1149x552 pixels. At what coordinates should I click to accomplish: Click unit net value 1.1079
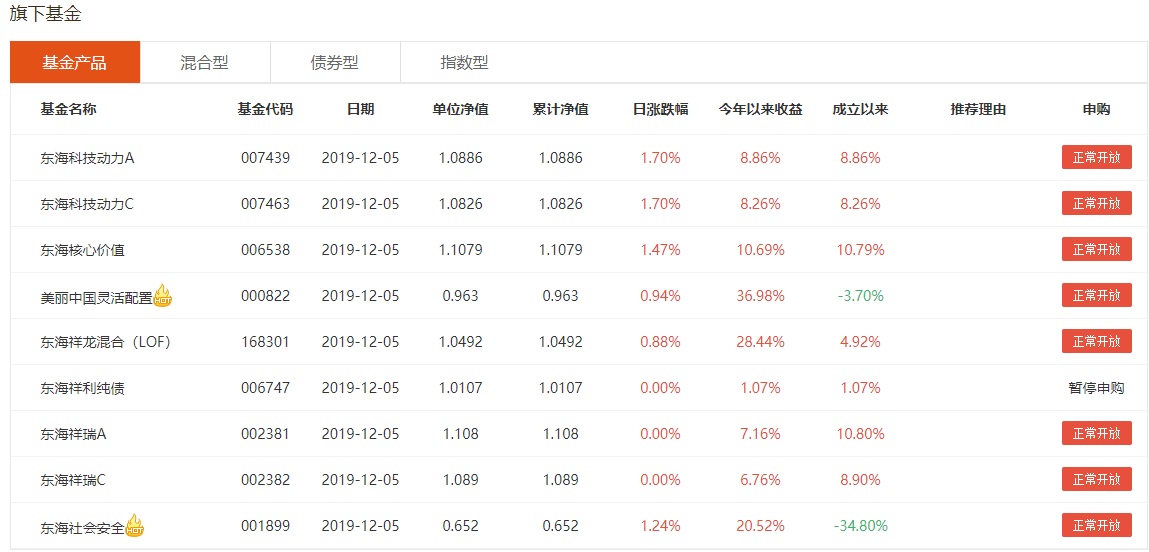pos(460,250)
